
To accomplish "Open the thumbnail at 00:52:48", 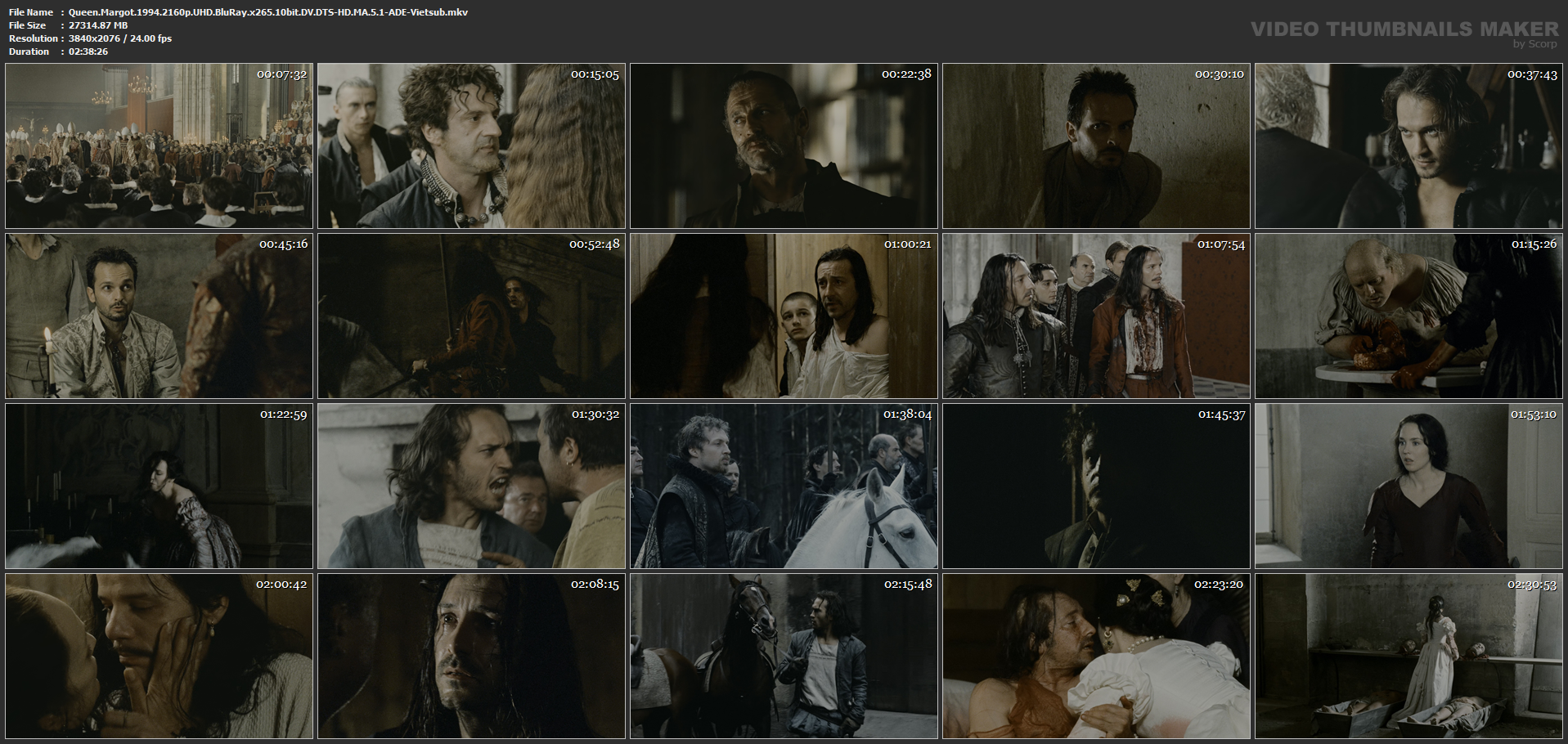I will (x=472, y=316).
